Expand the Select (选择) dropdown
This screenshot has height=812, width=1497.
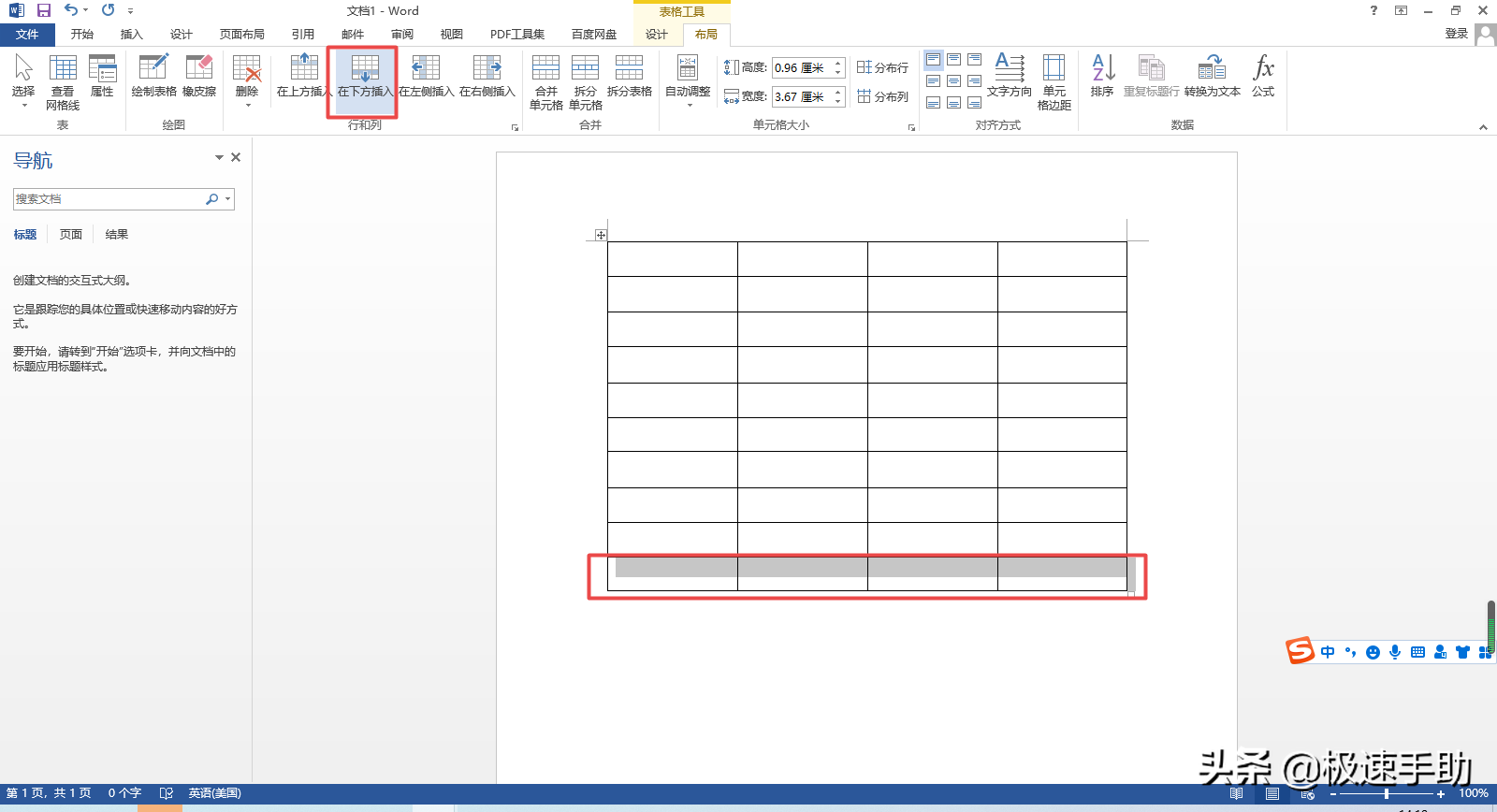[x=23, y=106]
